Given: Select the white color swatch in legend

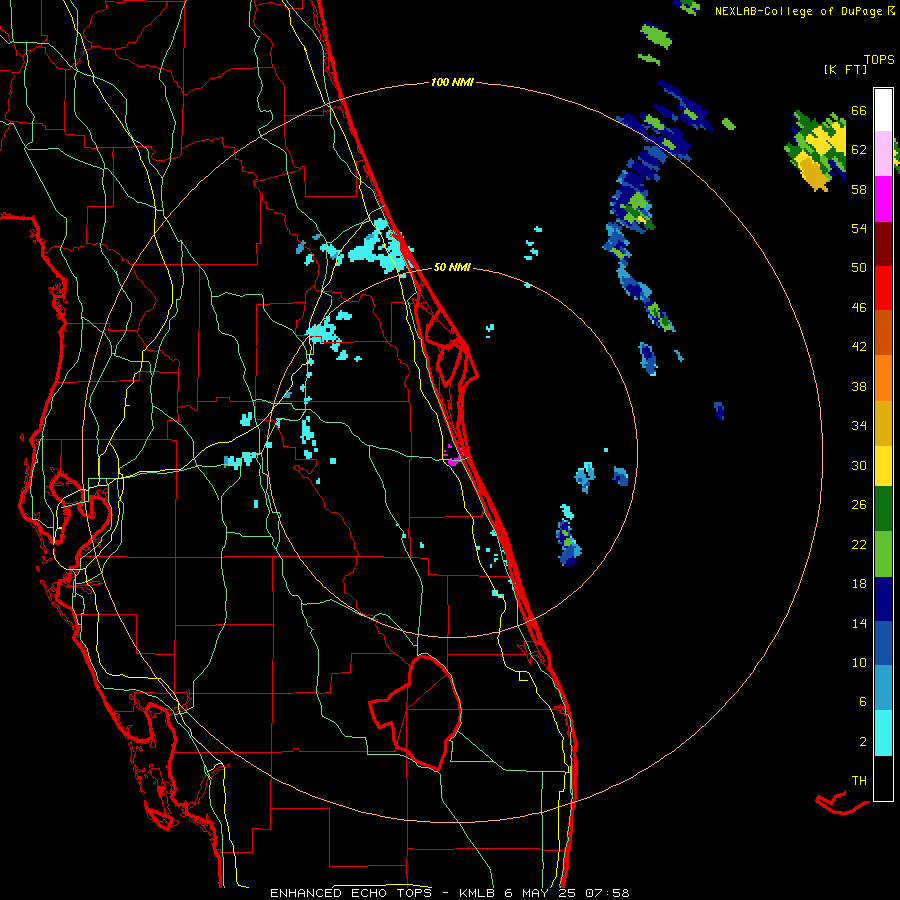Looking at the screenshot, I should pos(883,110).
